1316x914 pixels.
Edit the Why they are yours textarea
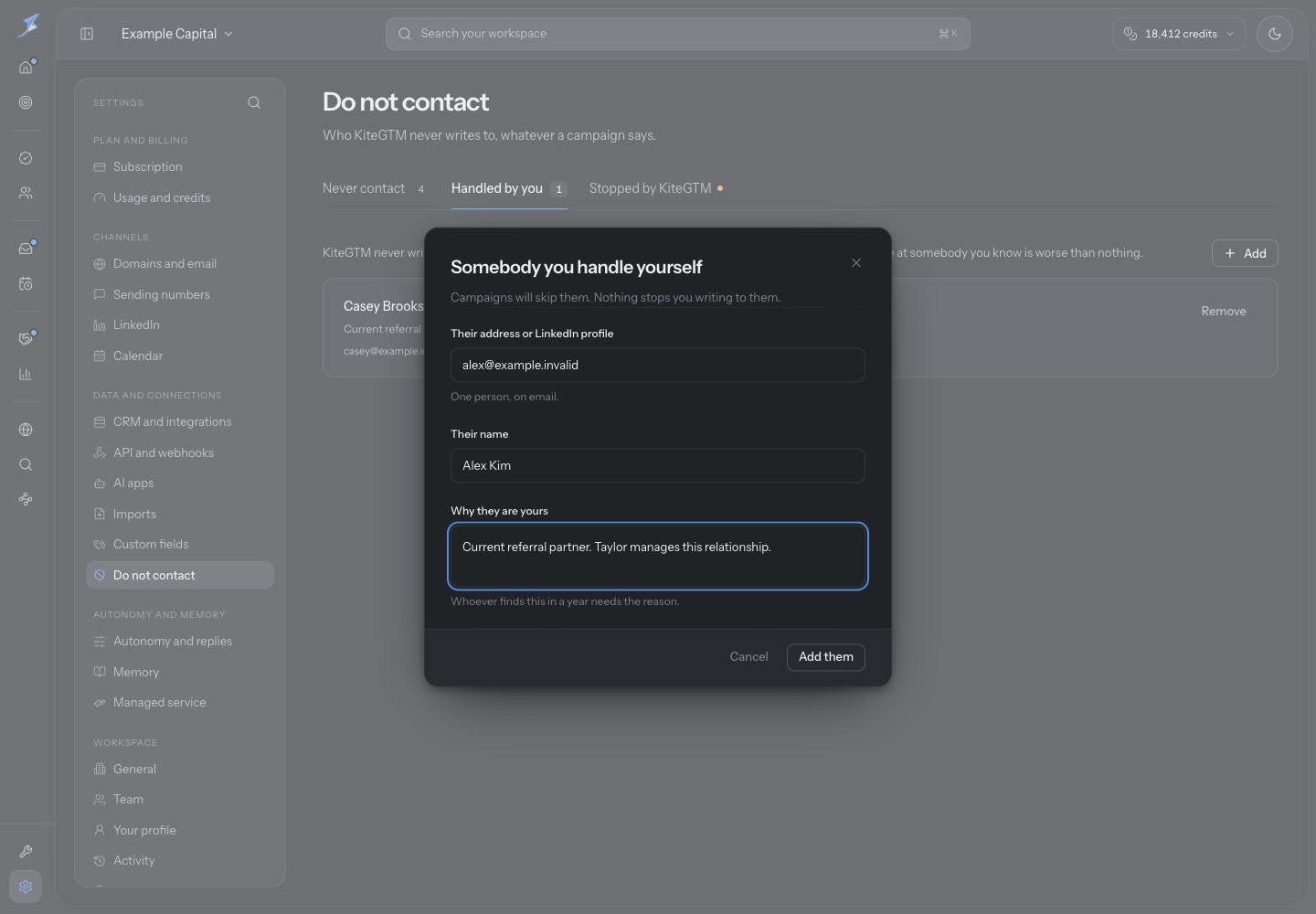pos(658,557)
